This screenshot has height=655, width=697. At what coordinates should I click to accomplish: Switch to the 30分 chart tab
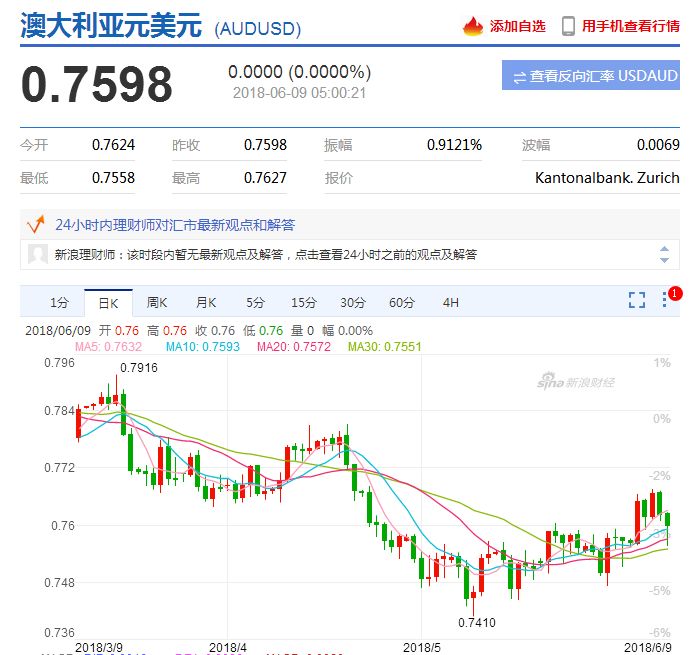coord(353,303)
